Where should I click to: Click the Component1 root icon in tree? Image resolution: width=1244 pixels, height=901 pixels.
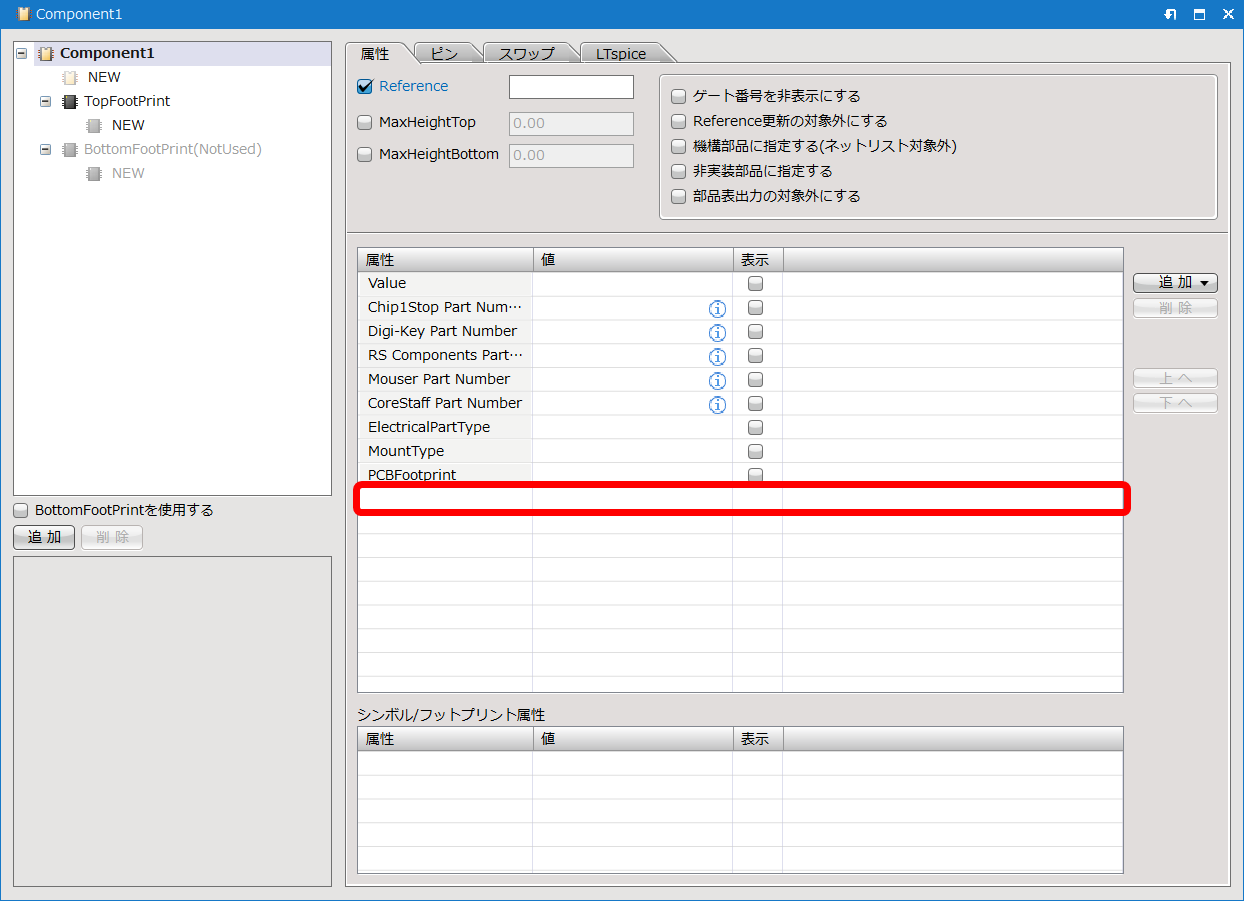point(46,53)
